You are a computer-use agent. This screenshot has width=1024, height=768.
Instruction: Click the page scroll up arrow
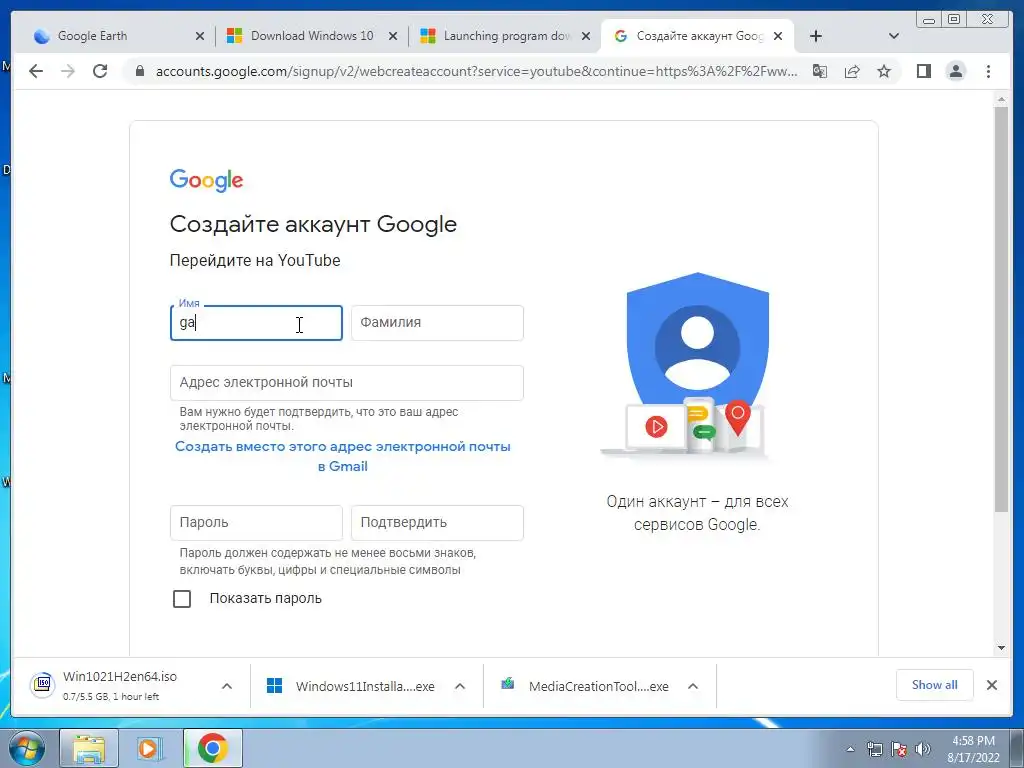1001,100
